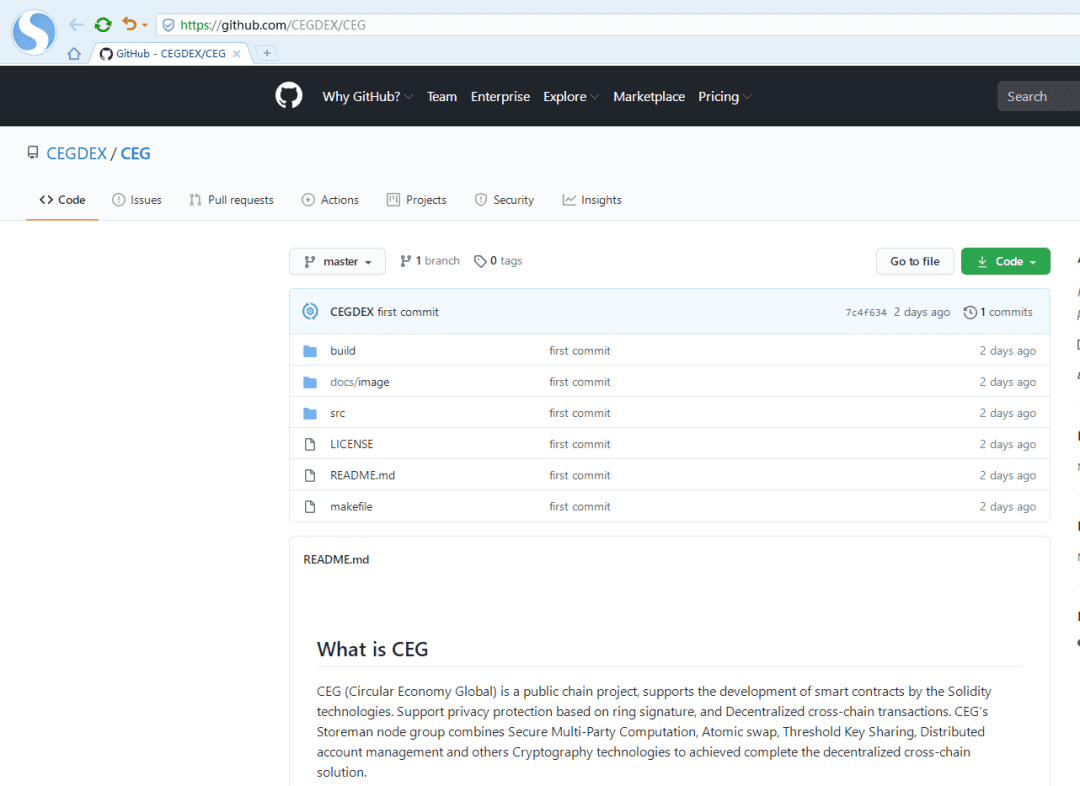
Task: Click the security shield in address bar
Action: (x=168, y=25)
